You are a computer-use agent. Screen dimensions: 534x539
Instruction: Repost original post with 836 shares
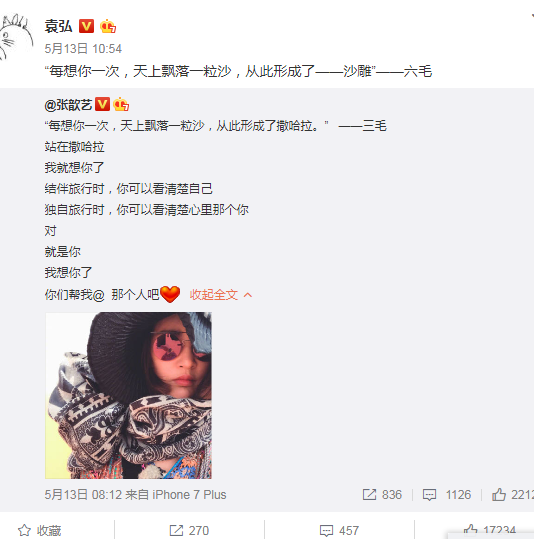coord(382,495)
